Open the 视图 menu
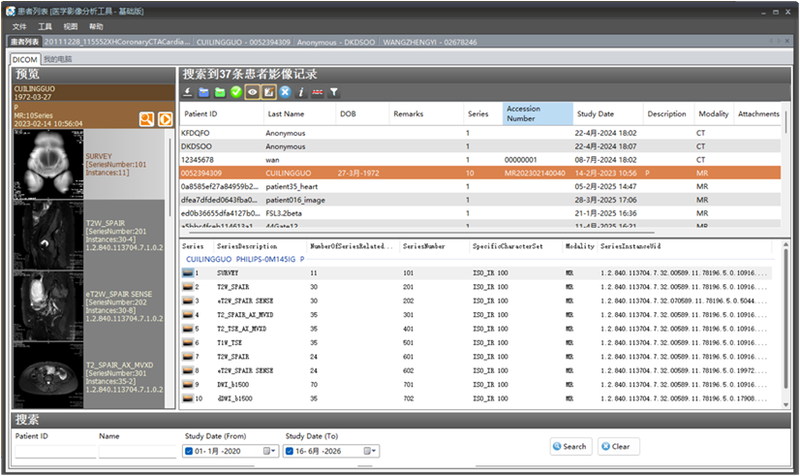Viewport: 800px width, 476px height. [x=70, y=27]
